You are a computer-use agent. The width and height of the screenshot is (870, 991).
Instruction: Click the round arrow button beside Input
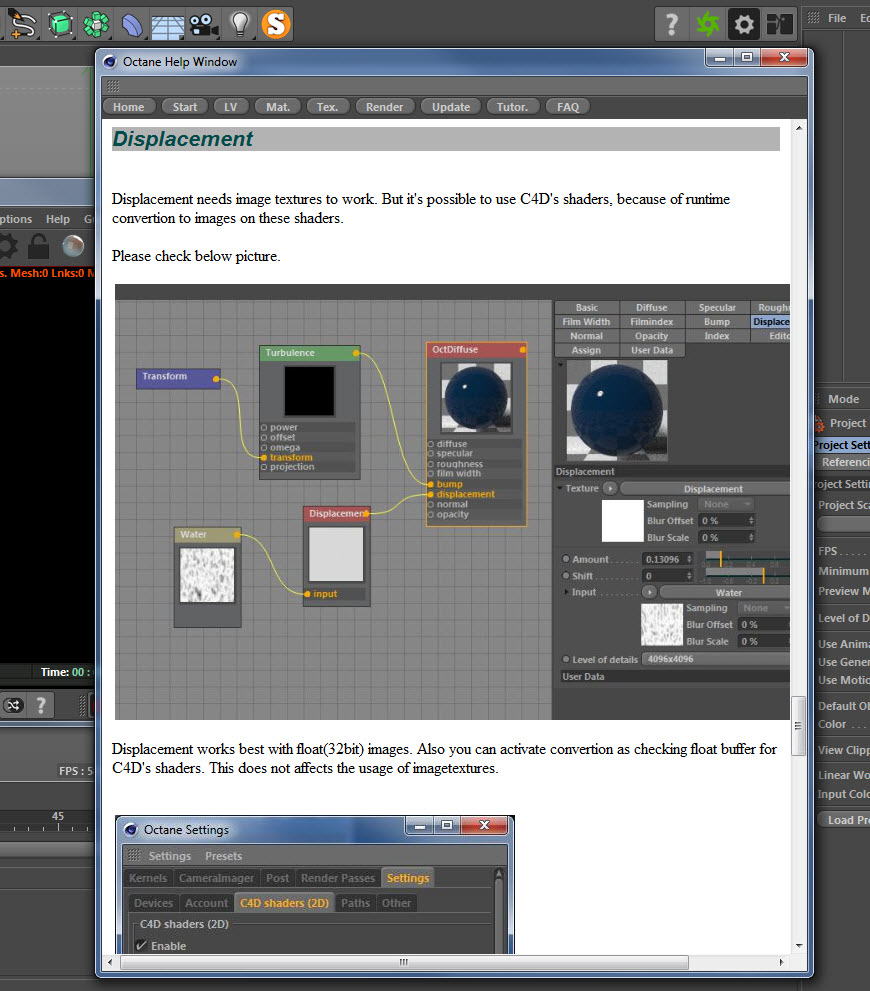point(649,592)
